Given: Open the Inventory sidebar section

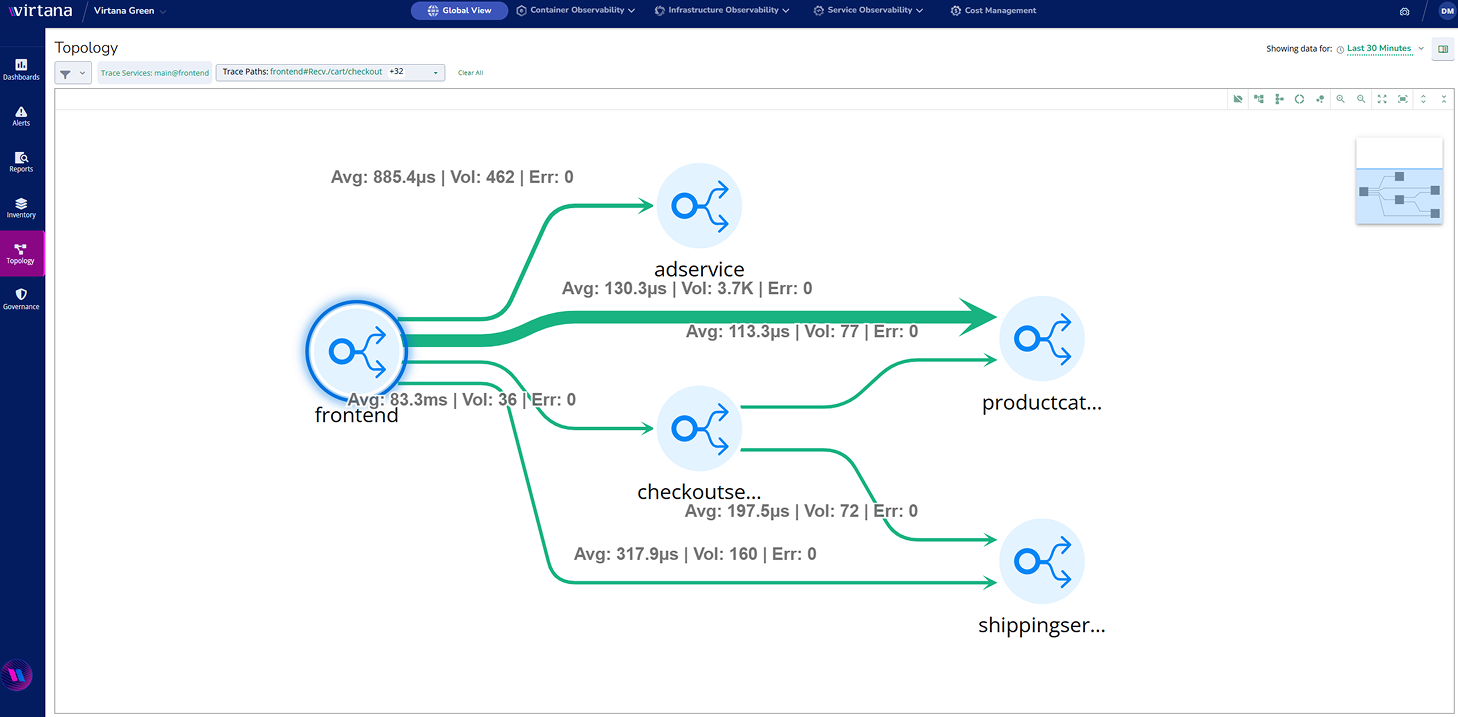Looking at the screenshot, I should pyautogui.click(x=21, y=208).
